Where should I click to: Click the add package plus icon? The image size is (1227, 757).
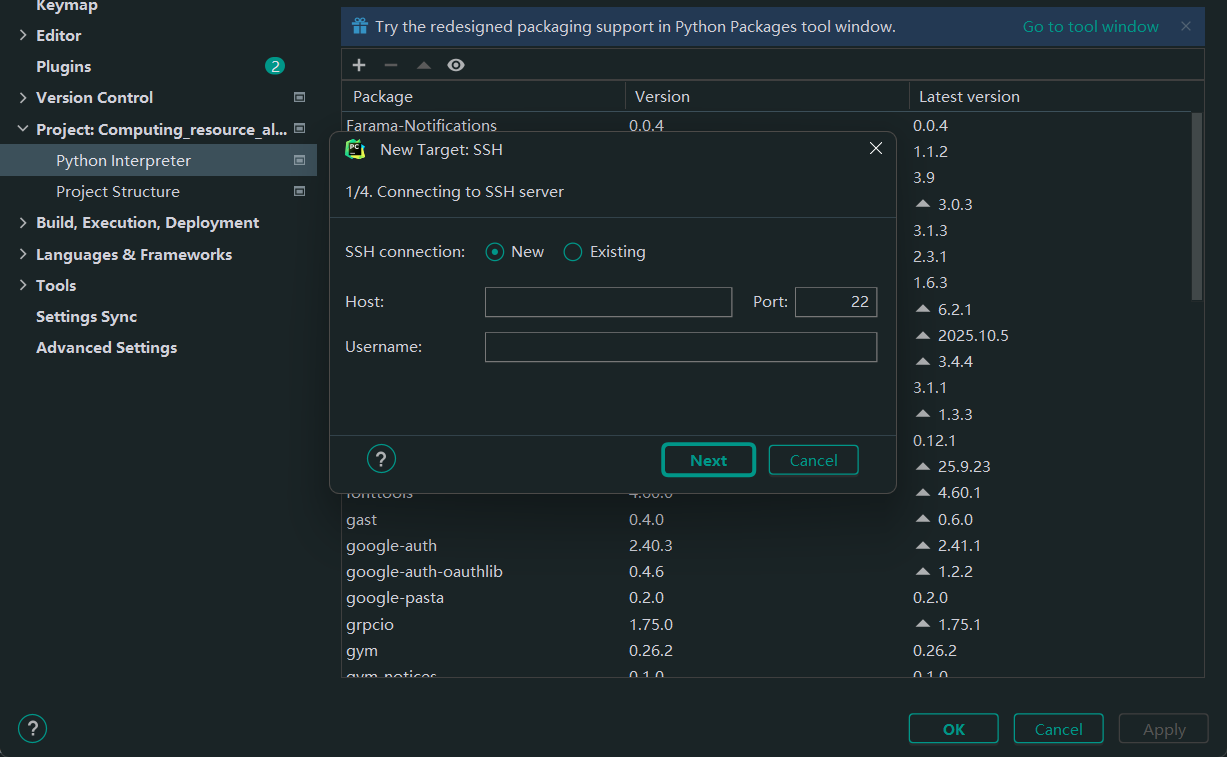[x=359, y=65]
